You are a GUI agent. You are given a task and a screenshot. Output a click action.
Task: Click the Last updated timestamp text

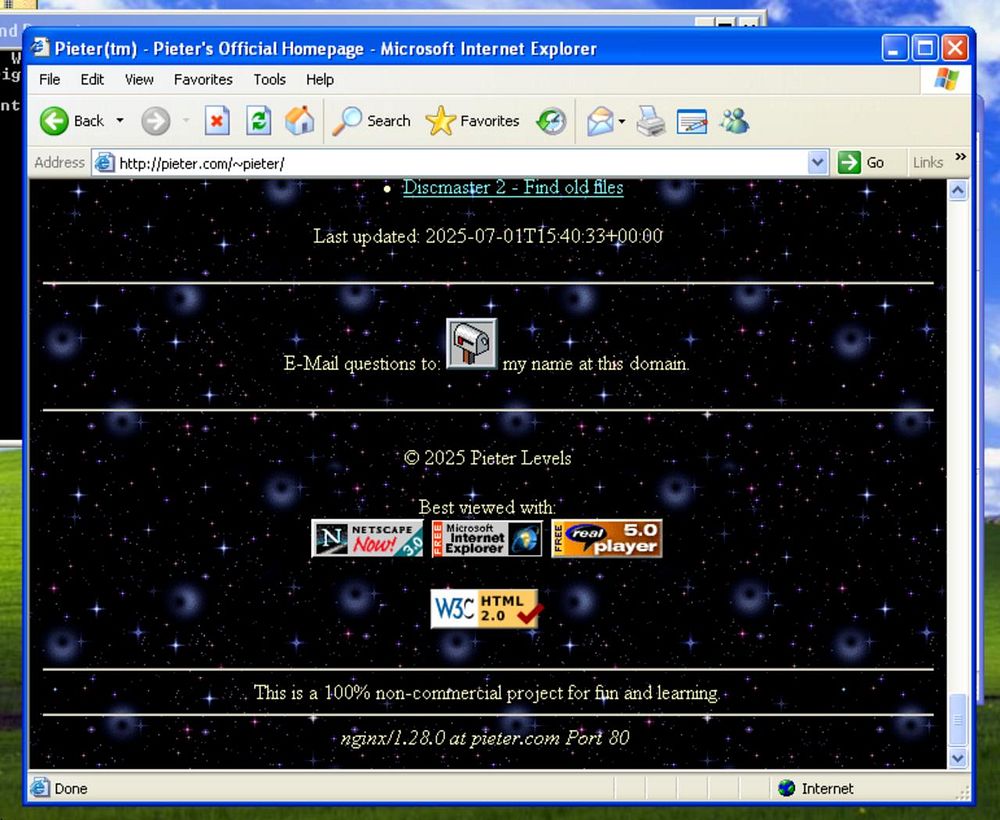pos(488,236)
